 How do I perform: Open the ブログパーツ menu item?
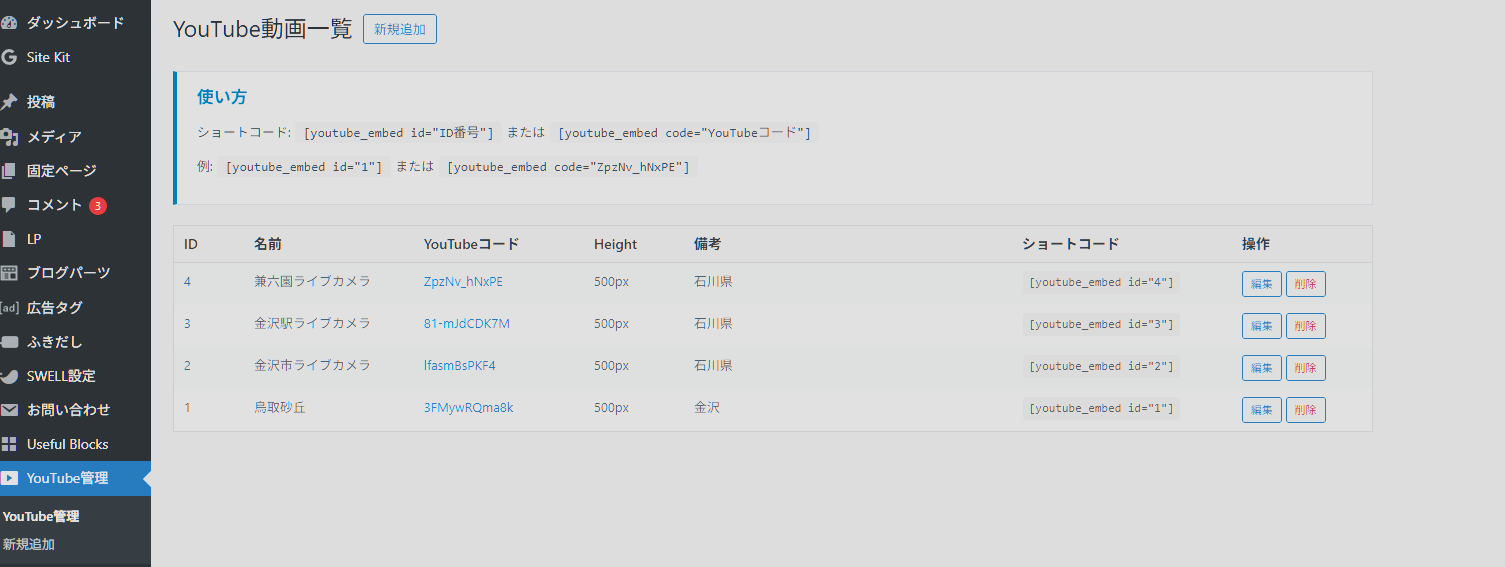(x=68, y=273)
